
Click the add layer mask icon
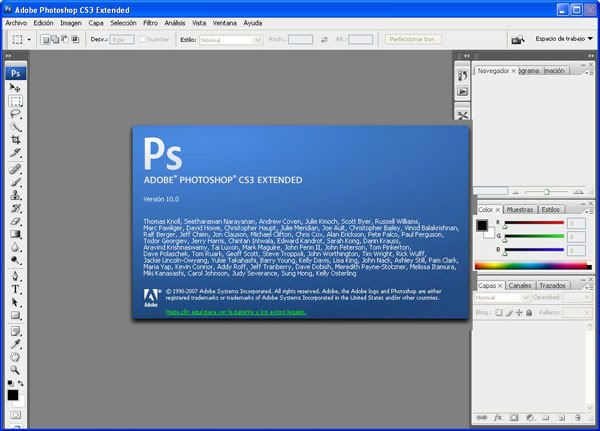514,417
